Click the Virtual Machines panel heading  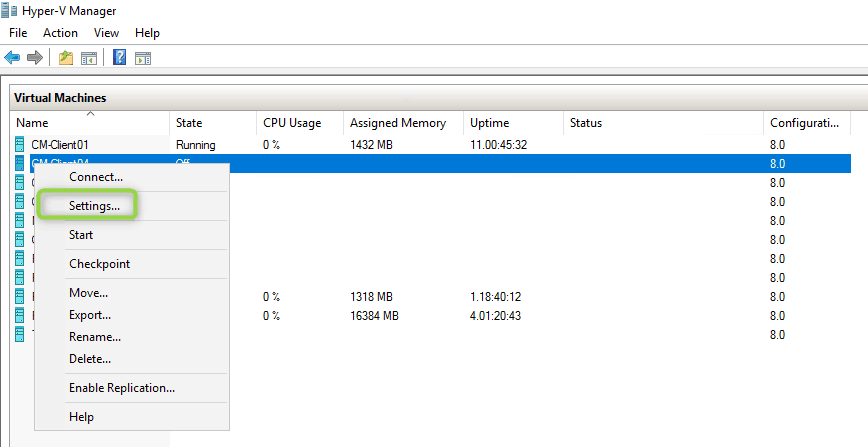click(x=60, y=98)
